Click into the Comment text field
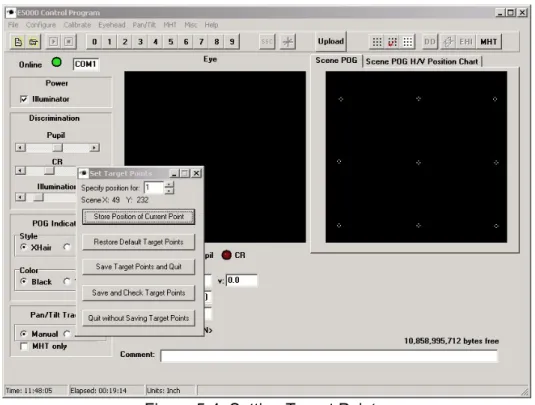The width and height of the screenshot is (535, 405). pyautogui.click(x=329, y=356)
